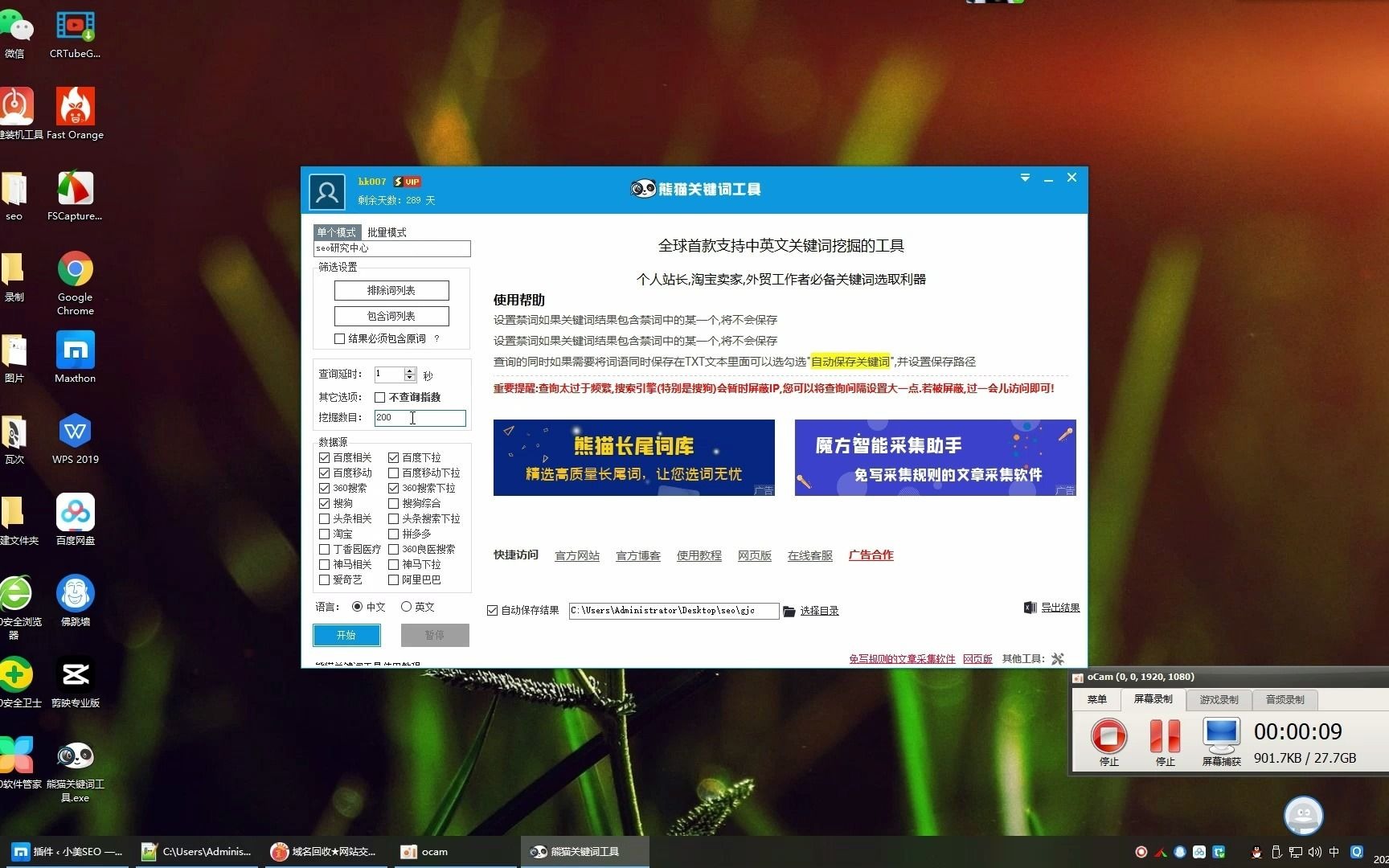Uncheck the 百度相关 data source
The height and width of the screenshot is (868, 1389).
pyautogui.click(x=325, y=457)
